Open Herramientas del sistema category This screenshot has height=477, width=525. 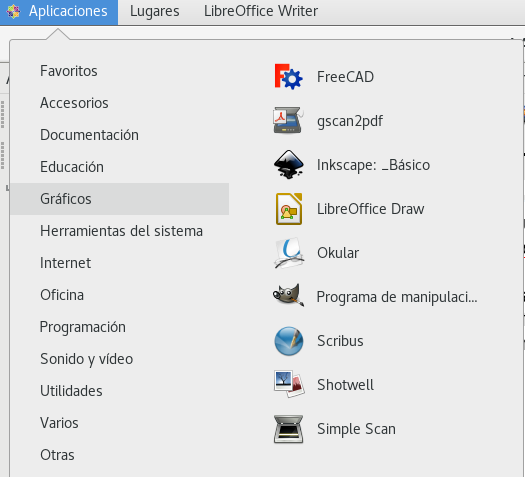120,231
